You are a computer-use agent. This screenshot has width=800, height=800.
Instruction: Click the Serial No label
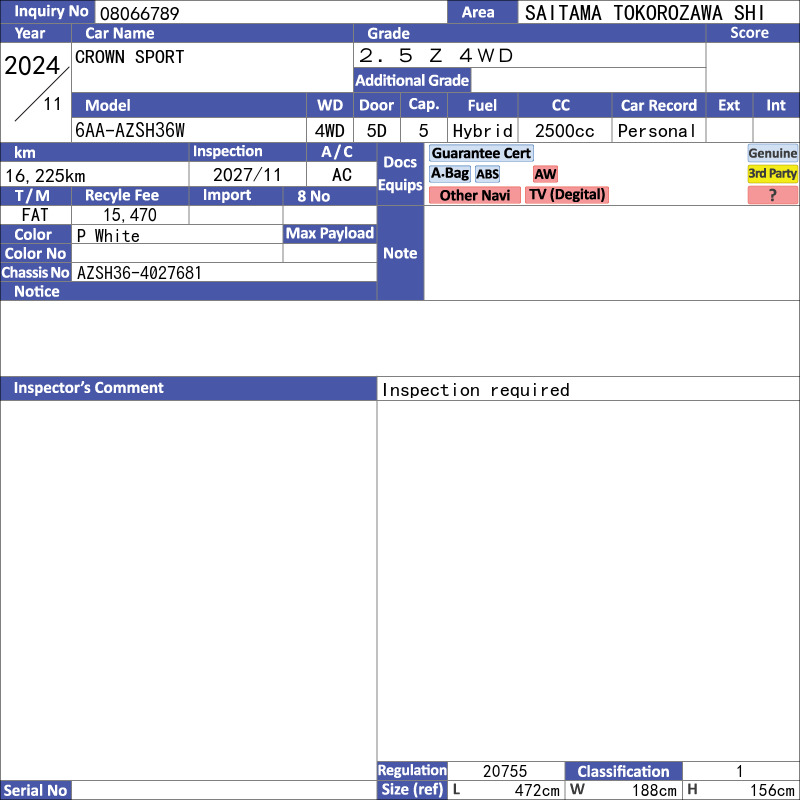click(35, 790)
